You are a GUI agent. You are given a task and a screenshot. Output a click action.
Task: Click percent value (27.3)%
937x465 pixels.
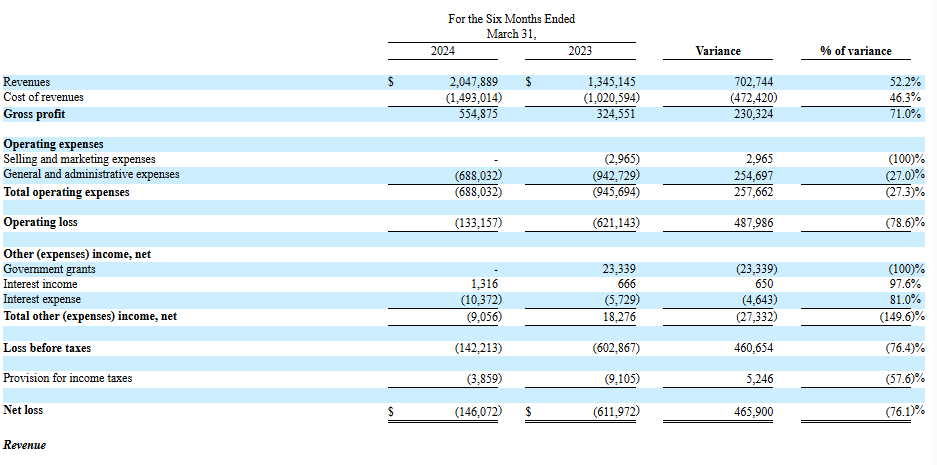point(905,192)
